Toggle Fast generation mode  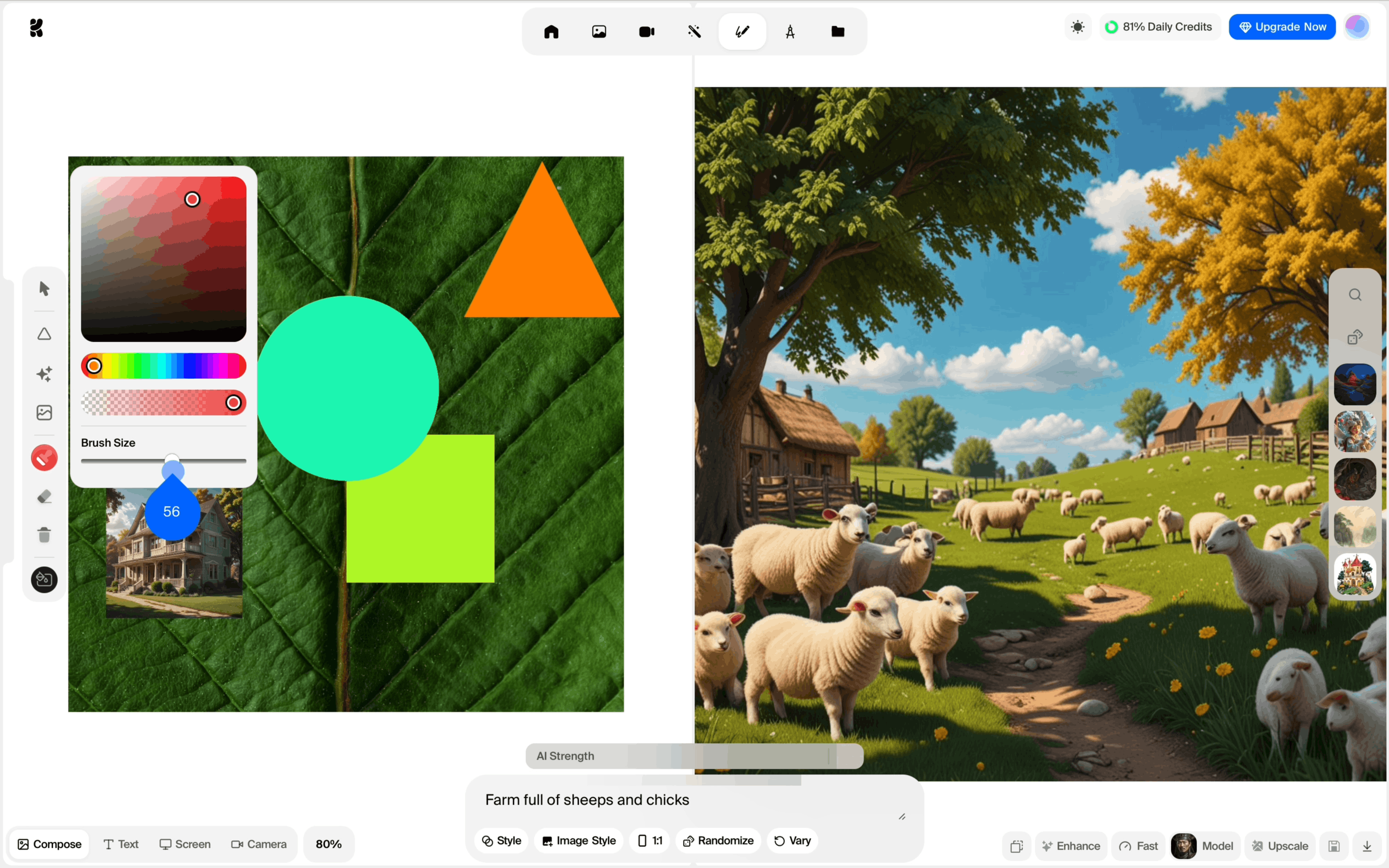click(1138, 845)
